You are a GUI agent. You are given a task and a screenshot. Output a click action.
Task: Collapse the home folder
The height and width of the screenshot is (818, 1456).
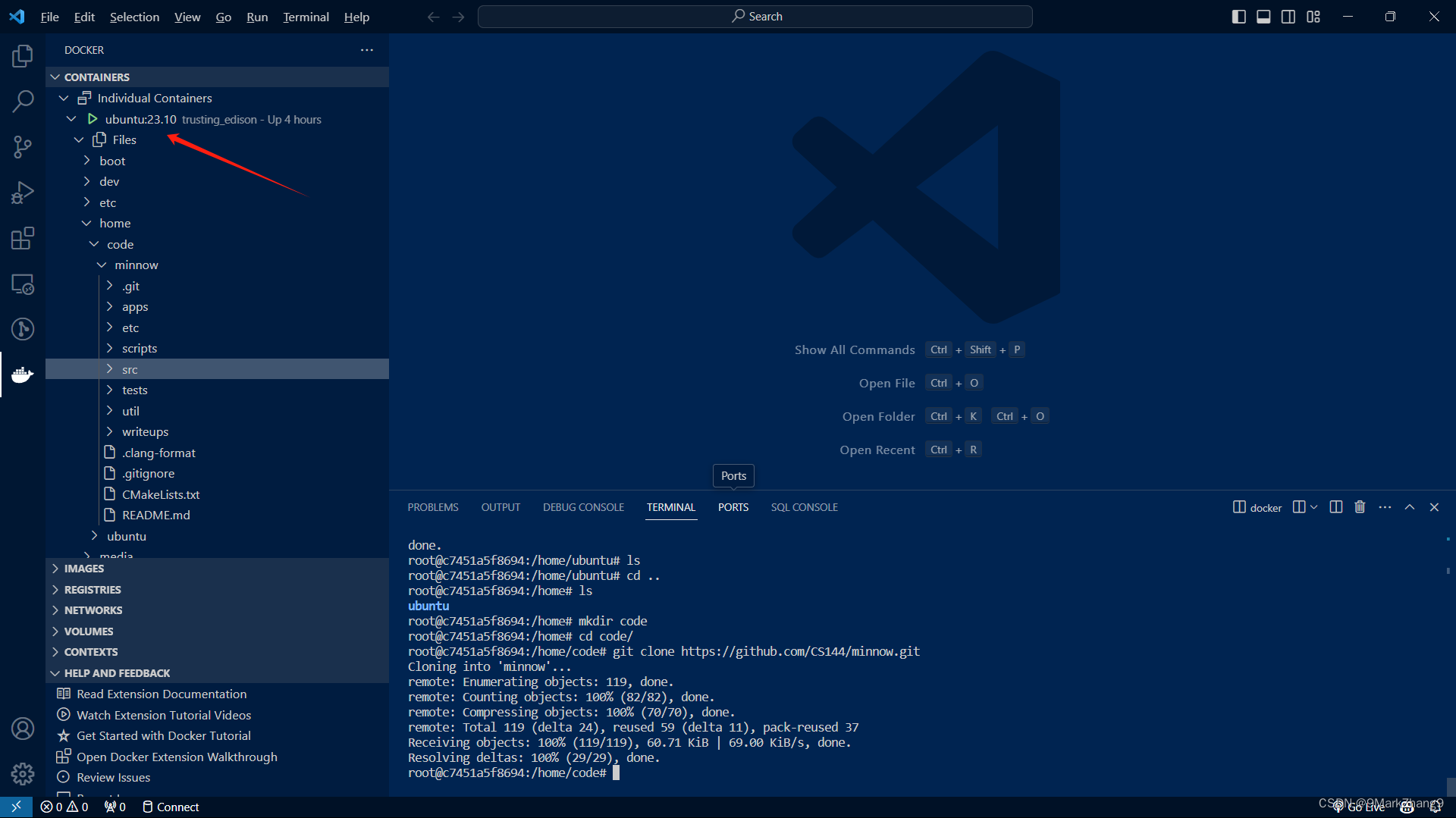click(86, 224)
